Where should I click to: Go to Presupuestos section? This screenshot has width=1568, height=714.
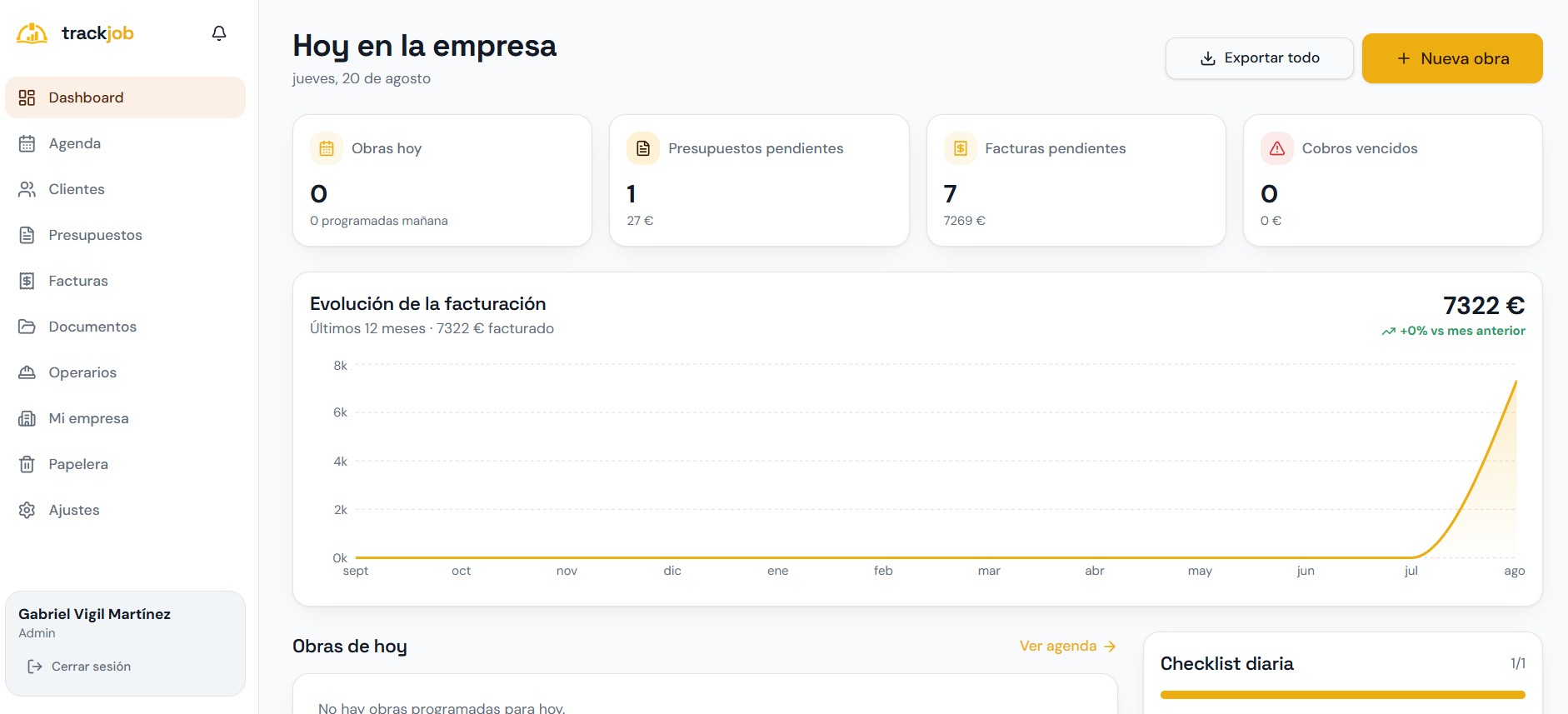point(125,235)
